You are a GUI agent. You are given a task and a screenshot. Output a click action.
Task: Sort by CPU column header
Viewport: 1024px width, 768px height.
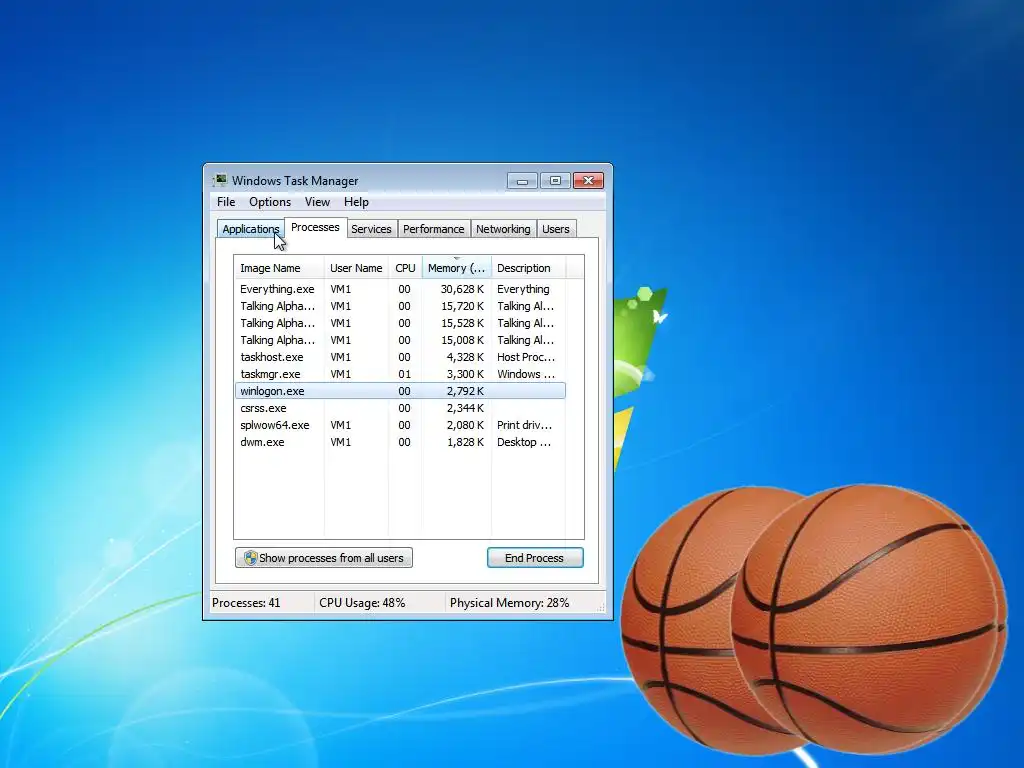point(405,268)
